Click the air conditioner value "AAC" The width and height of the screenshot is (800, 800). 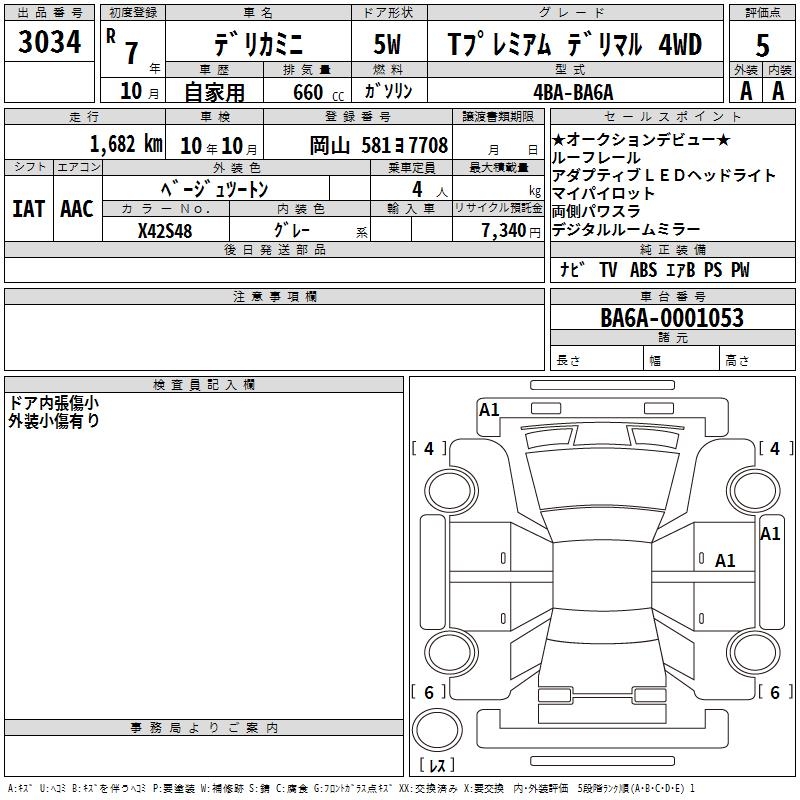[x=77, y=209]
